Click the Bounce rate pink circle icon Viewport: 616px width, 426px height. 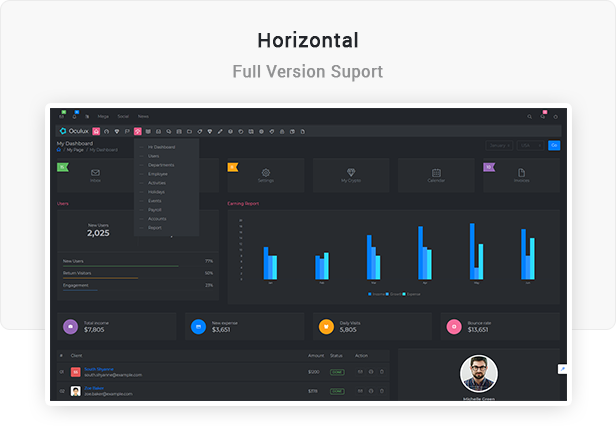pos(454,326)
